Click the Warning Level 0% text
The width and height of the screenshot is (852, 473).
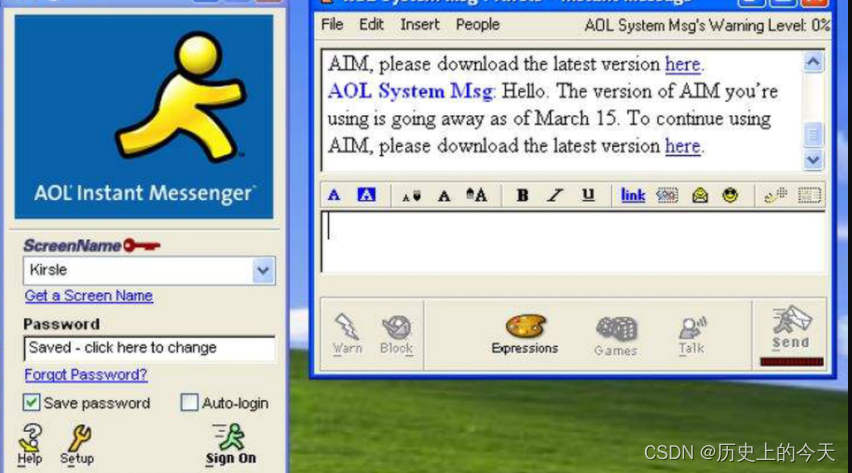pyautogui.click(x=707, y=25)
